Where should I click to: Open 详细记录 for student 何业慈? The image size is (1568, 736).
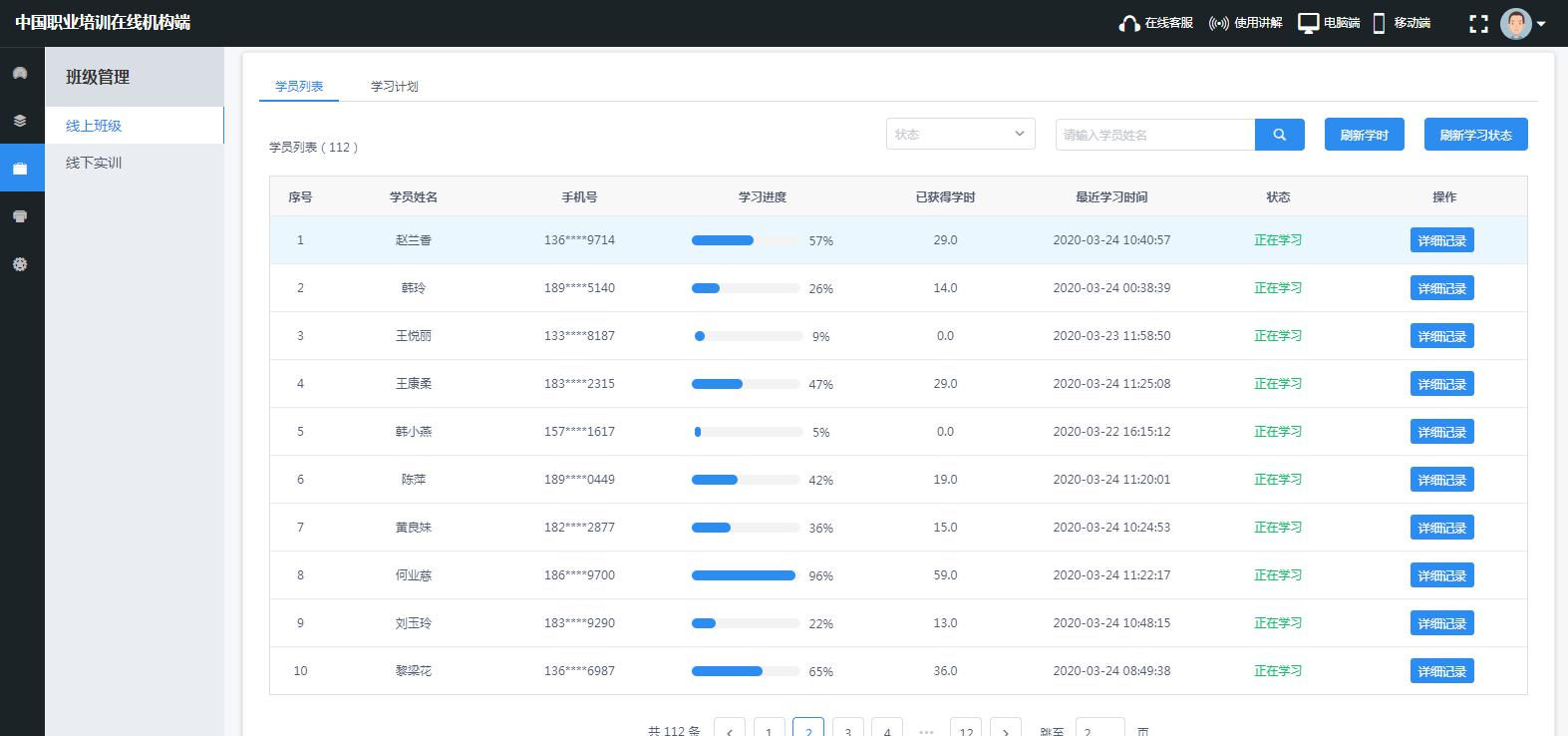coord(1441,575)
